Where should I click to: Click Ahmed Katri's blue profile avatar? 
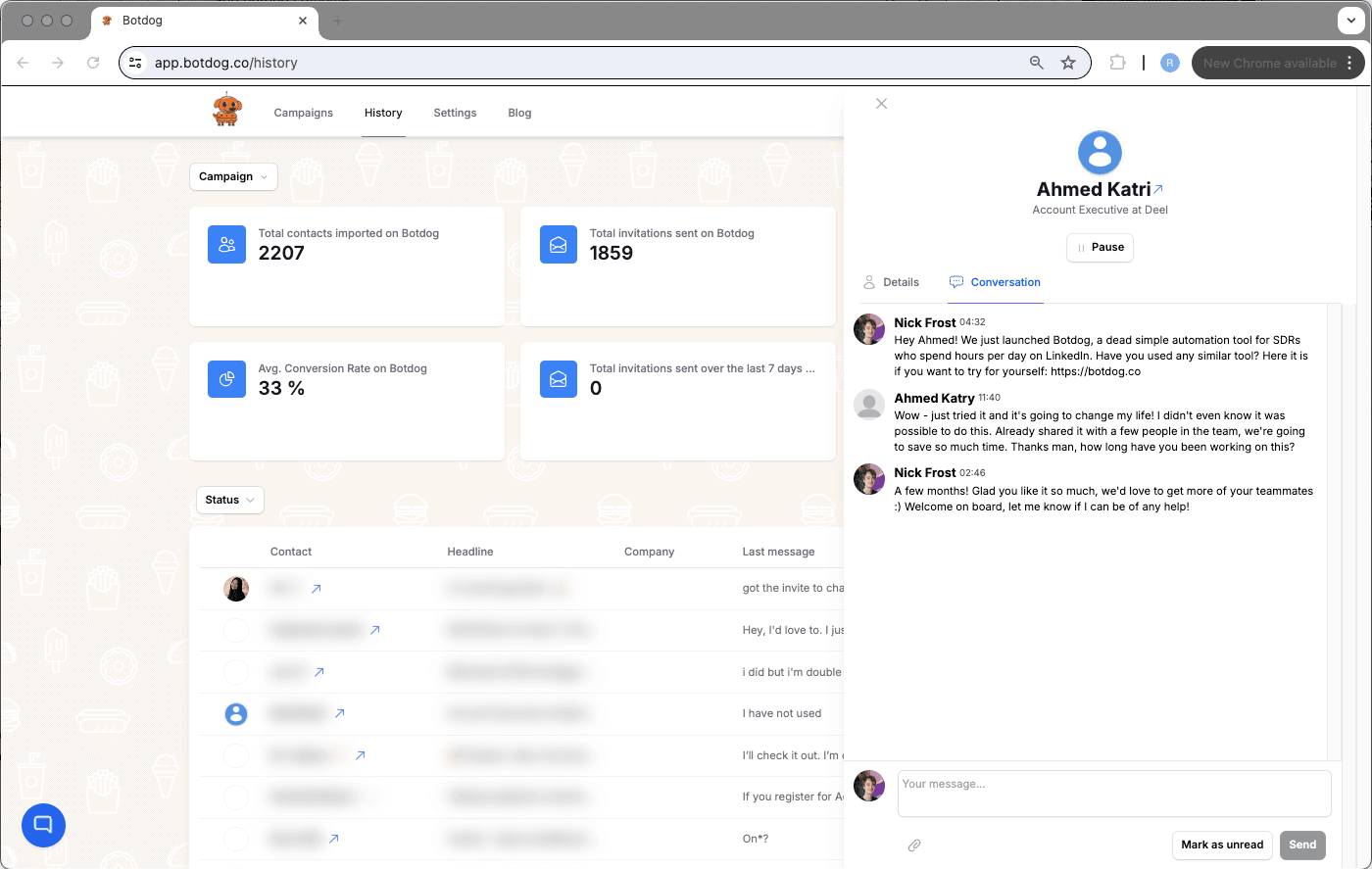(x=1100, y=153)
